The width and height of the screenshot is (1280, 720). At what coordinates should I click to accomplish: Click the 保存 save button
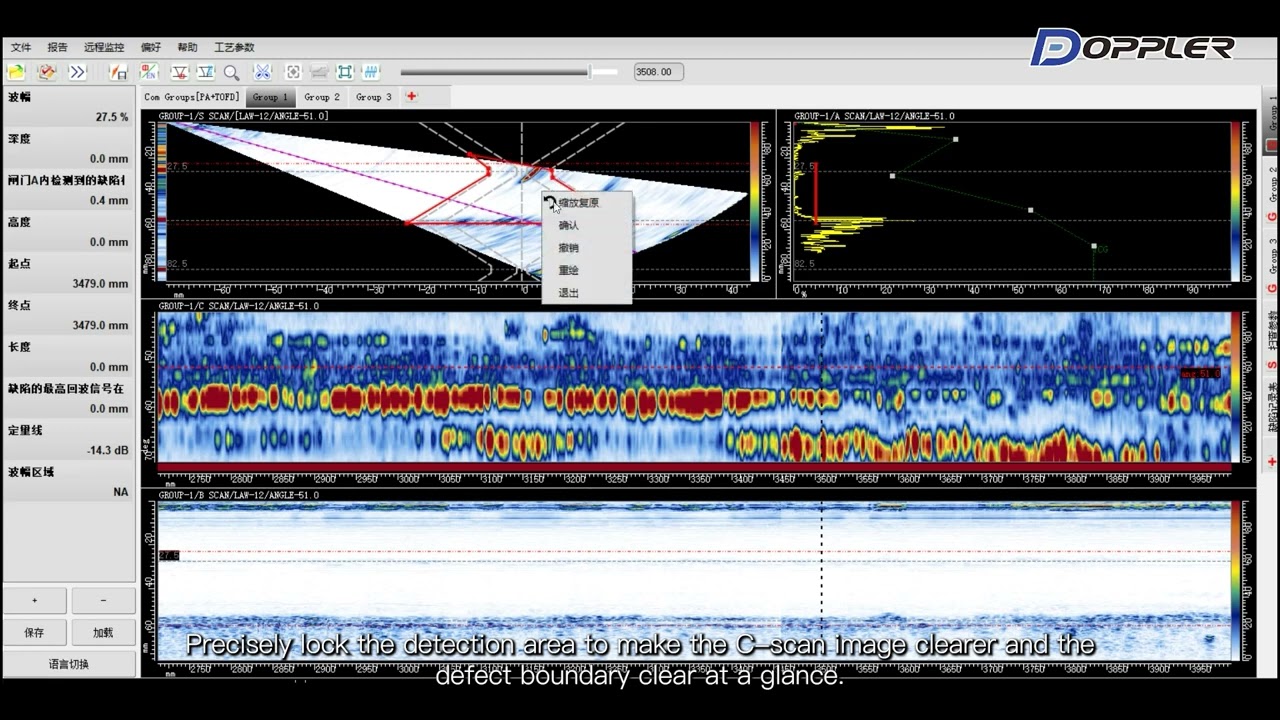(x=35, y=632)
